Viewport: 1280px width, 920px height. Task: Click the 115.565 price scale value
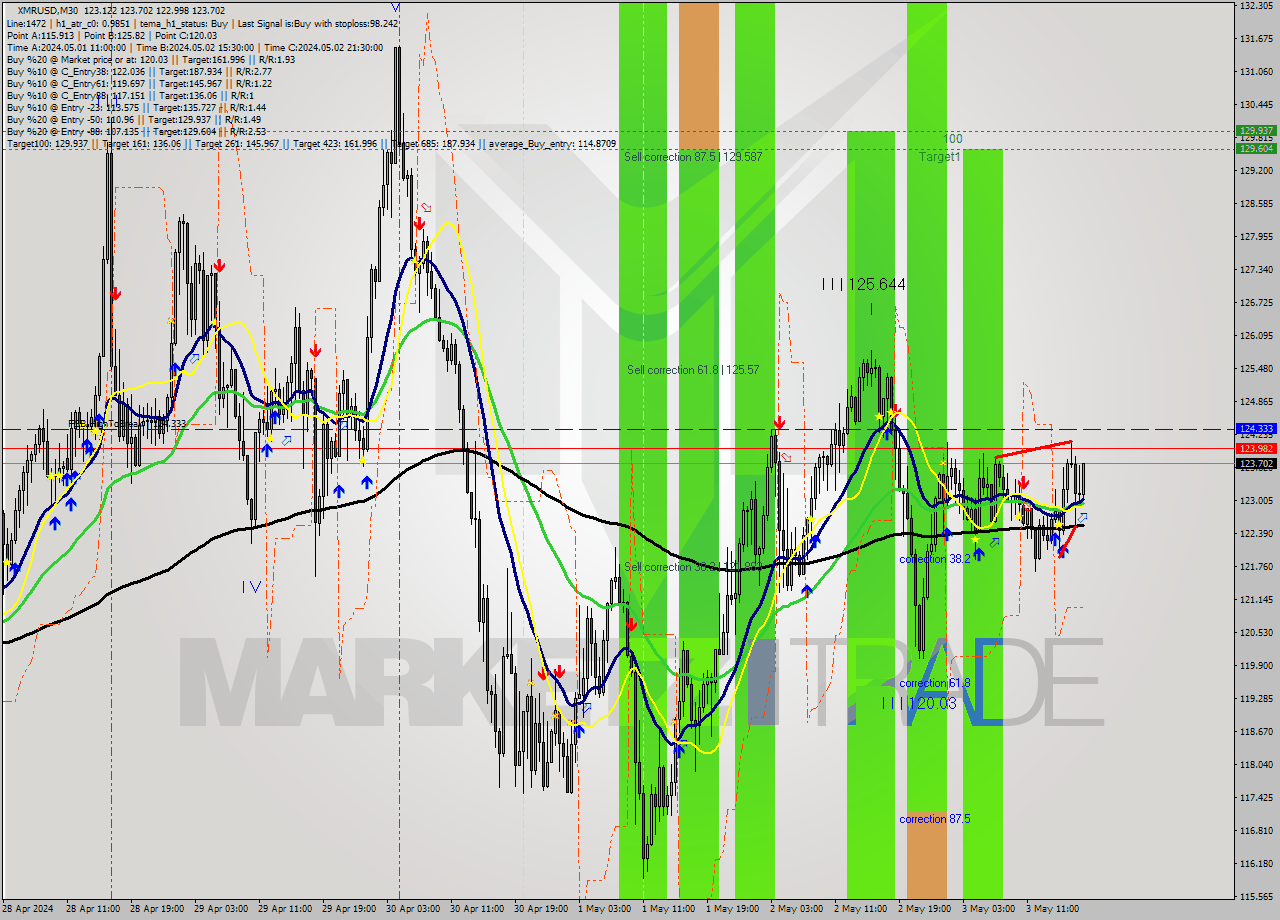pyautogui.click(x=1256, y=896)
